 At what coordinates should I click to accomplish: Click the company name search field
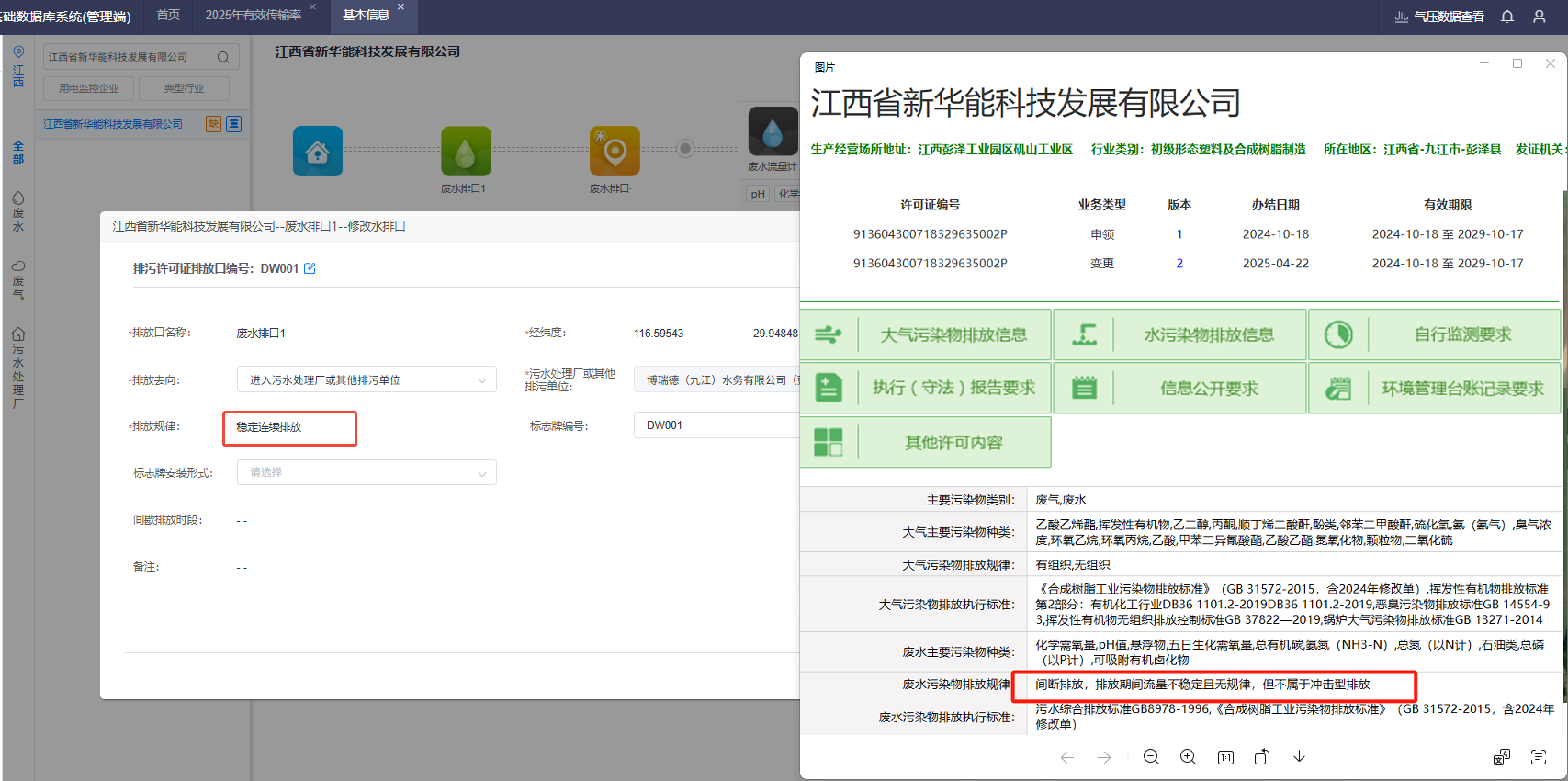coord(141,57)
